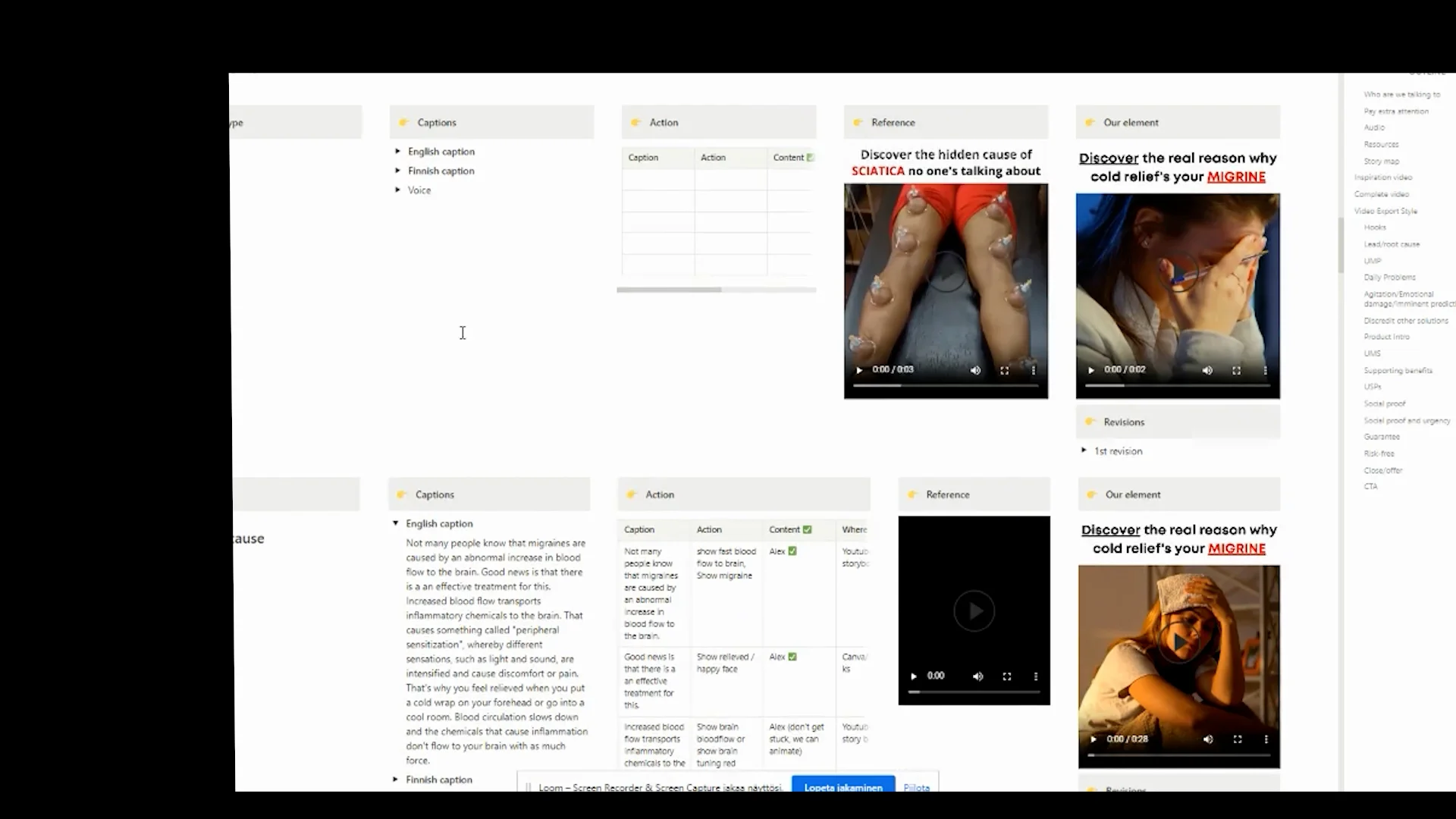The image size is (1456, 819).
Task: Mute the SCIATICA reference video
Action: pos(975,370)
